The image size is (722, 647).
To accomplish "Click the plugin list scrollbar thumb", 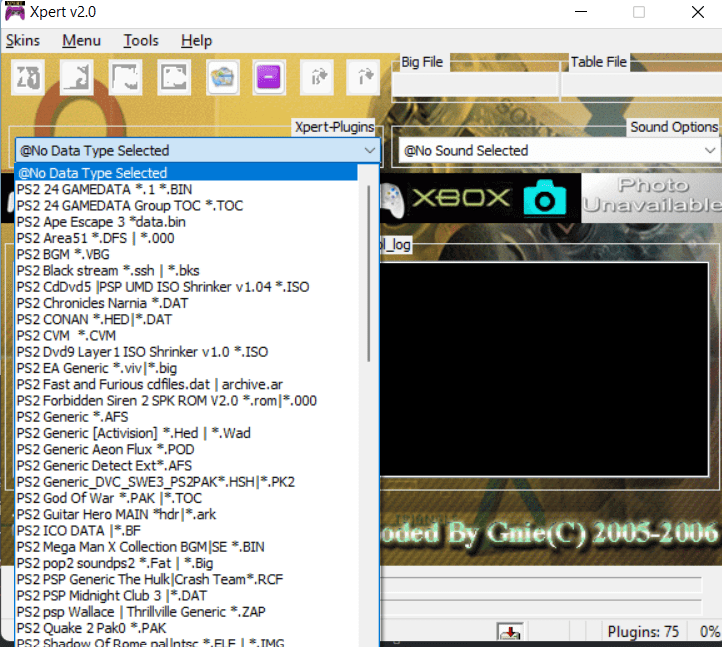I will 368,274.
